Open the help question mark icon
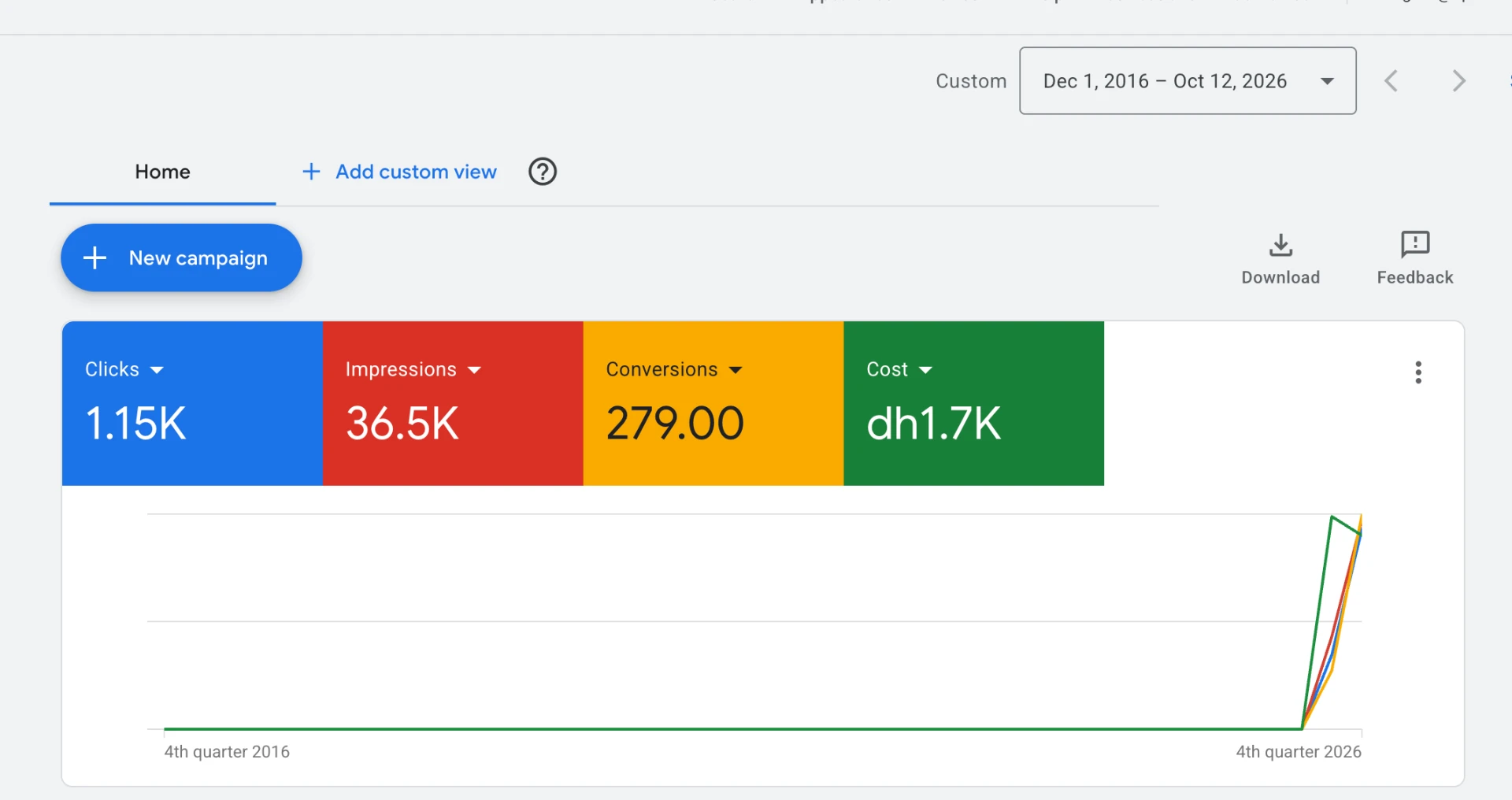1512x800 pixels. (x=543, y=172)
